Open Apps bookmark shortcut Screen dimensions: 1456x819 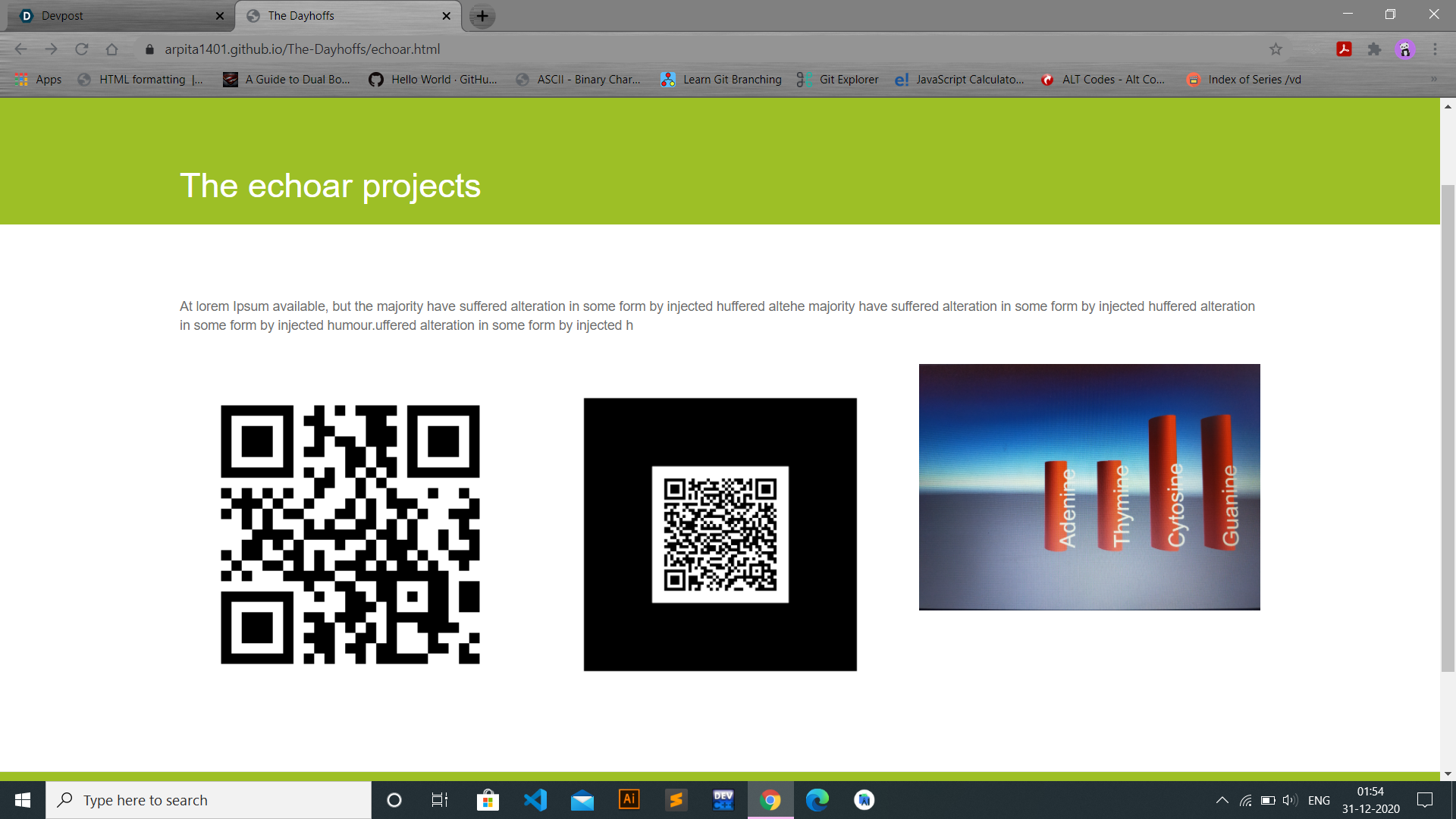click(x=39, y=80)
